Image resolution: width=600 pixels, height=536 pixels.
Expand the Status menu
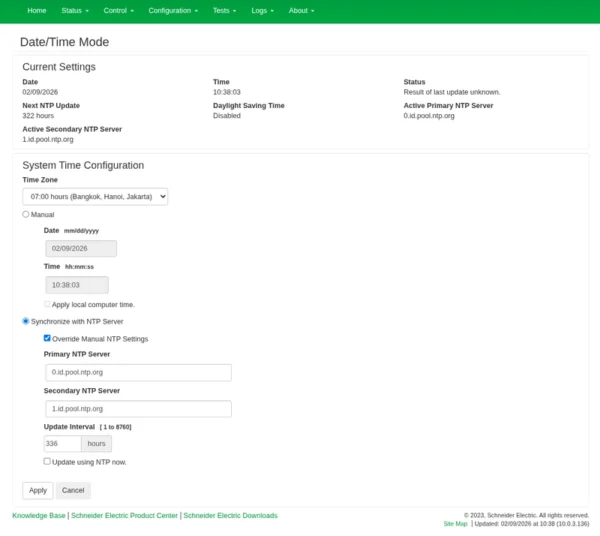click(x=74, y=10)
